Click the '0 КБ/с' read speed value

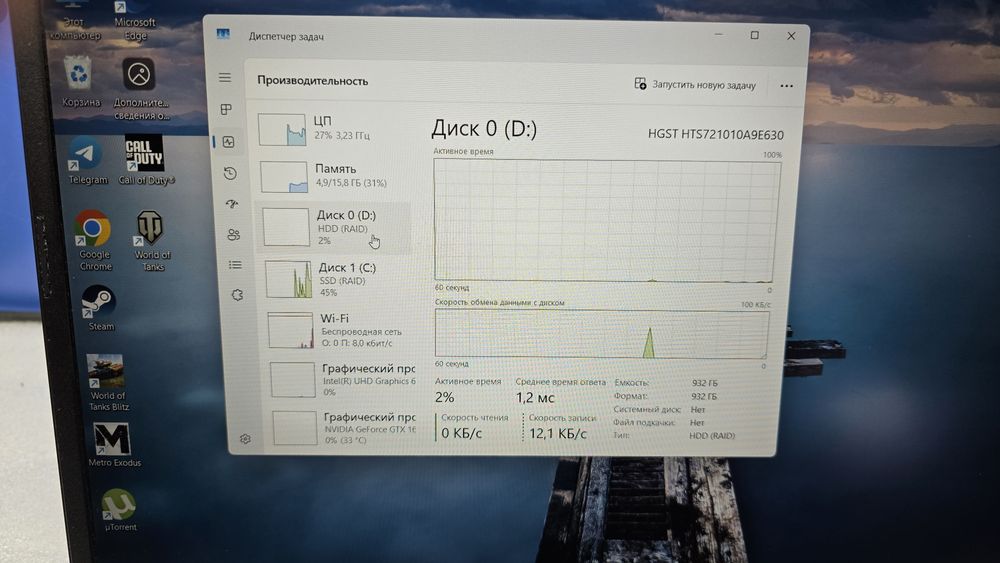tap(462, 433)
